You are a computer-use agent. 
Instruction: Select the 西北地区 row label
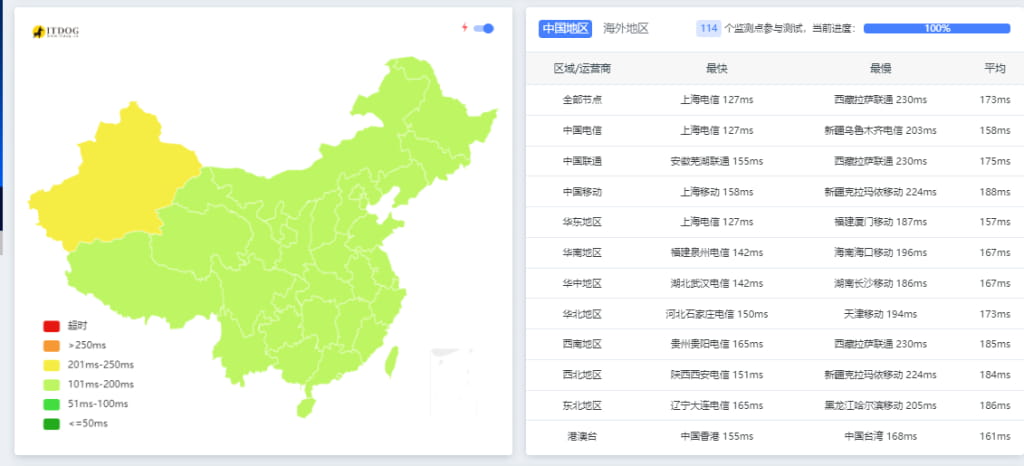pyautogui.click(x=583, y=375)
